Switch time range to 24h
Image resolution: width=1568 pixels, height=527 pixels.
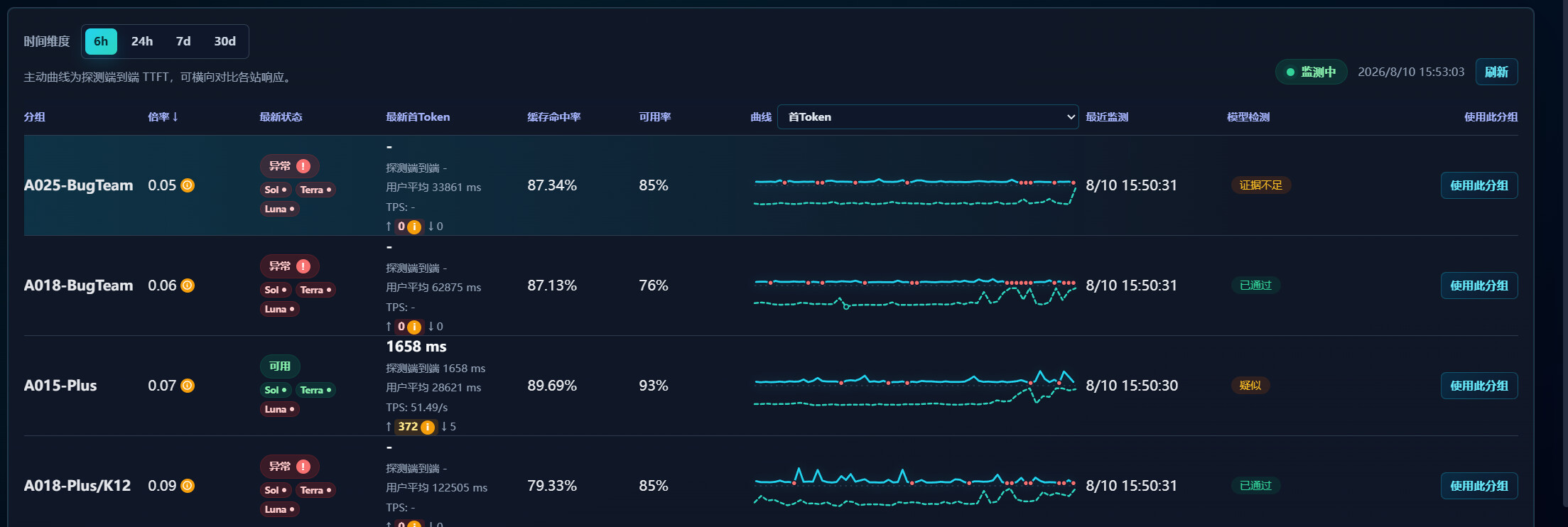(x=142, y=41)
